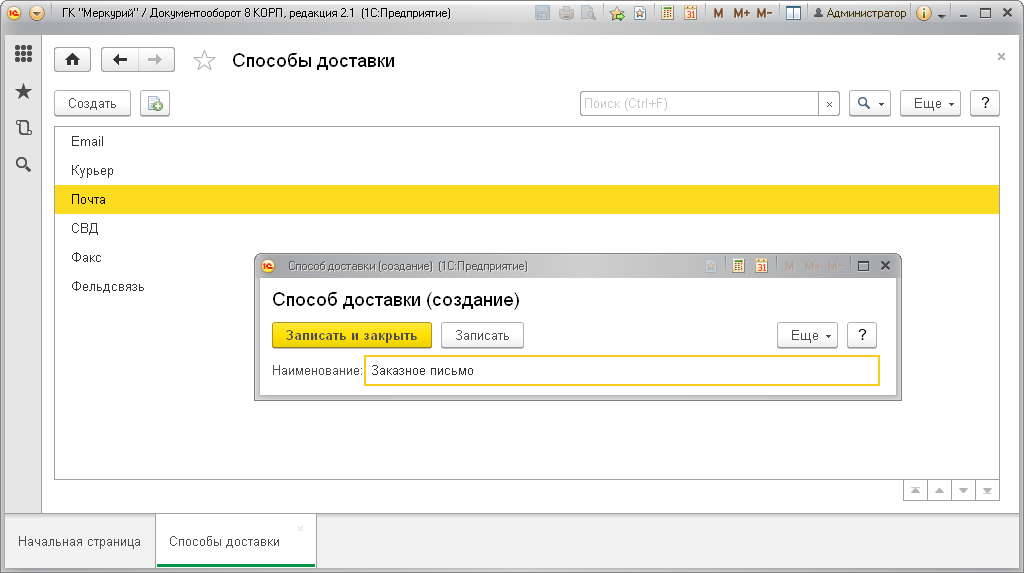The image size is (1024, 573).
Task: Open calculator icon in main title bar
Action: coord(667,13)
